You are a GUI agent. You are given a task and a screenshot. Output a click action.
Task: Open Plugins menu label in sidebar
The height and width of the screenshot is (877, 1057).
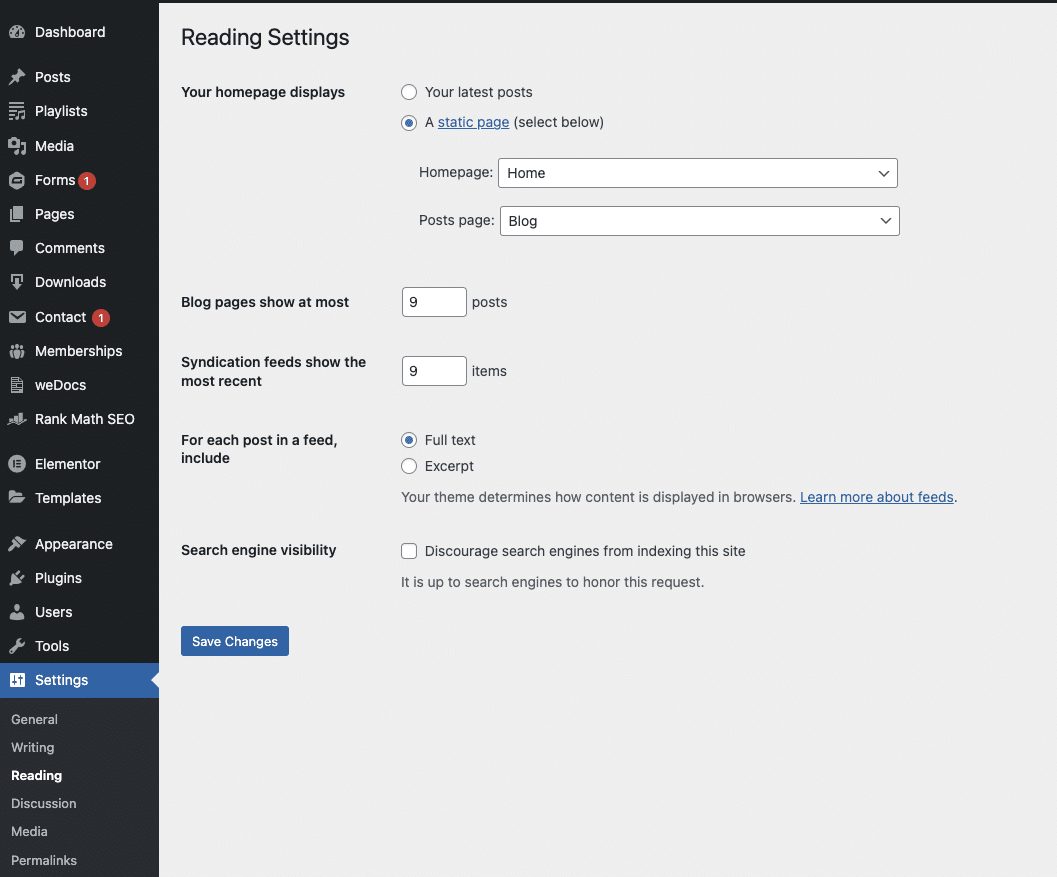point(58,578)
